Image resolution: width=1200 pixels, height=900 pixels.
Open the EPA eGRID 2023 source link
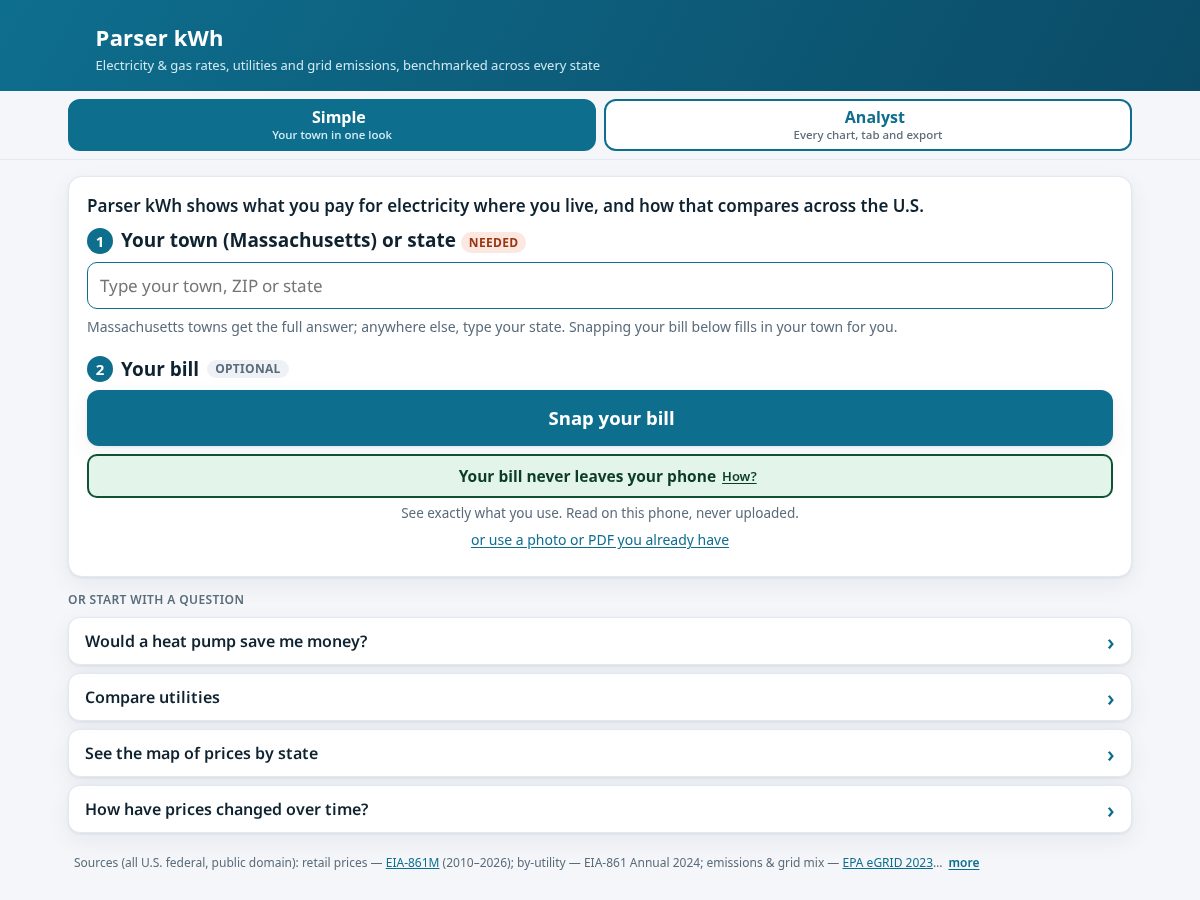[x=888, y=862]
